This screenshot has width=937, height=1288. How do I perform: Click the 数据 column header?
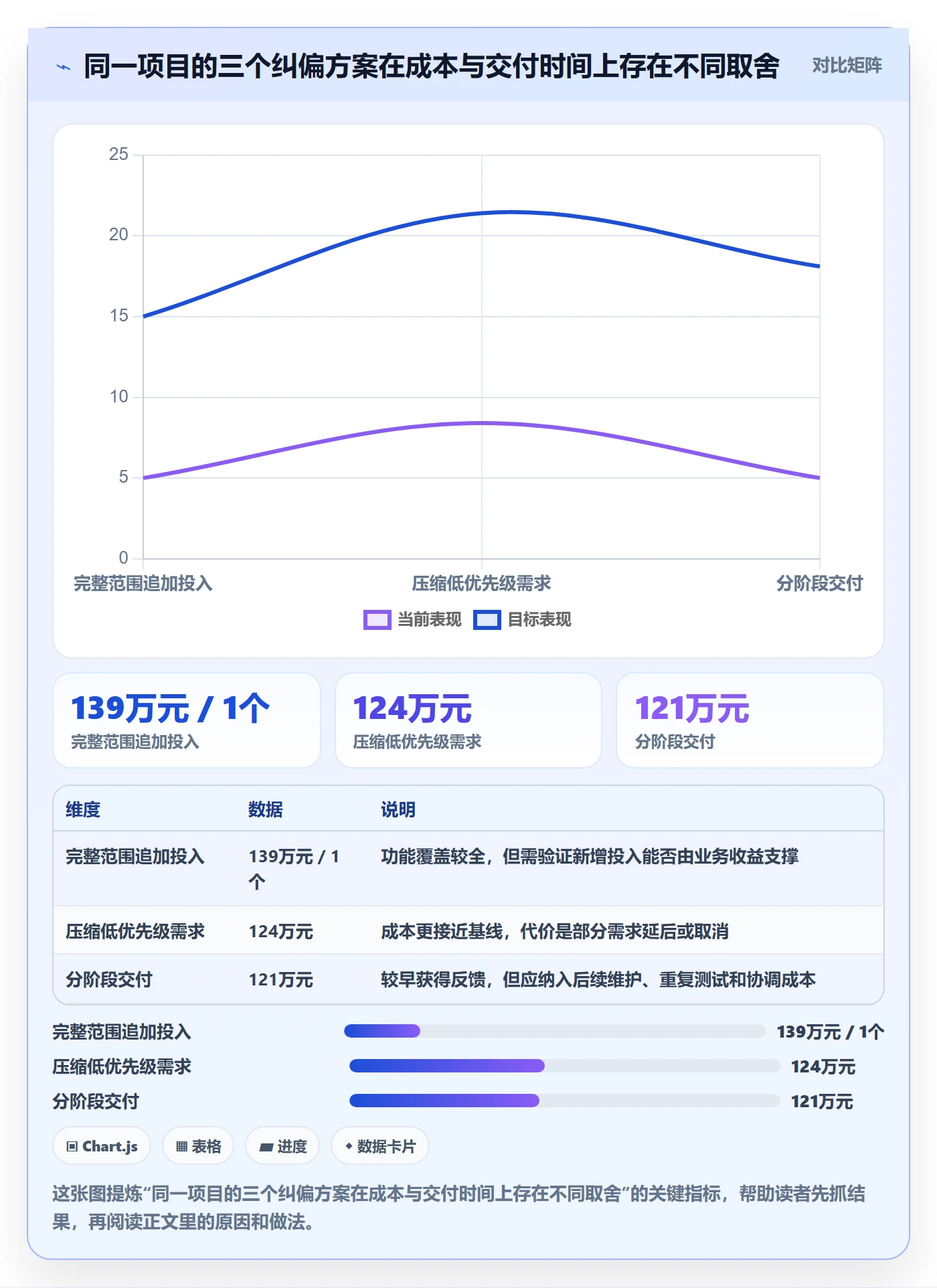click(266, 809)
